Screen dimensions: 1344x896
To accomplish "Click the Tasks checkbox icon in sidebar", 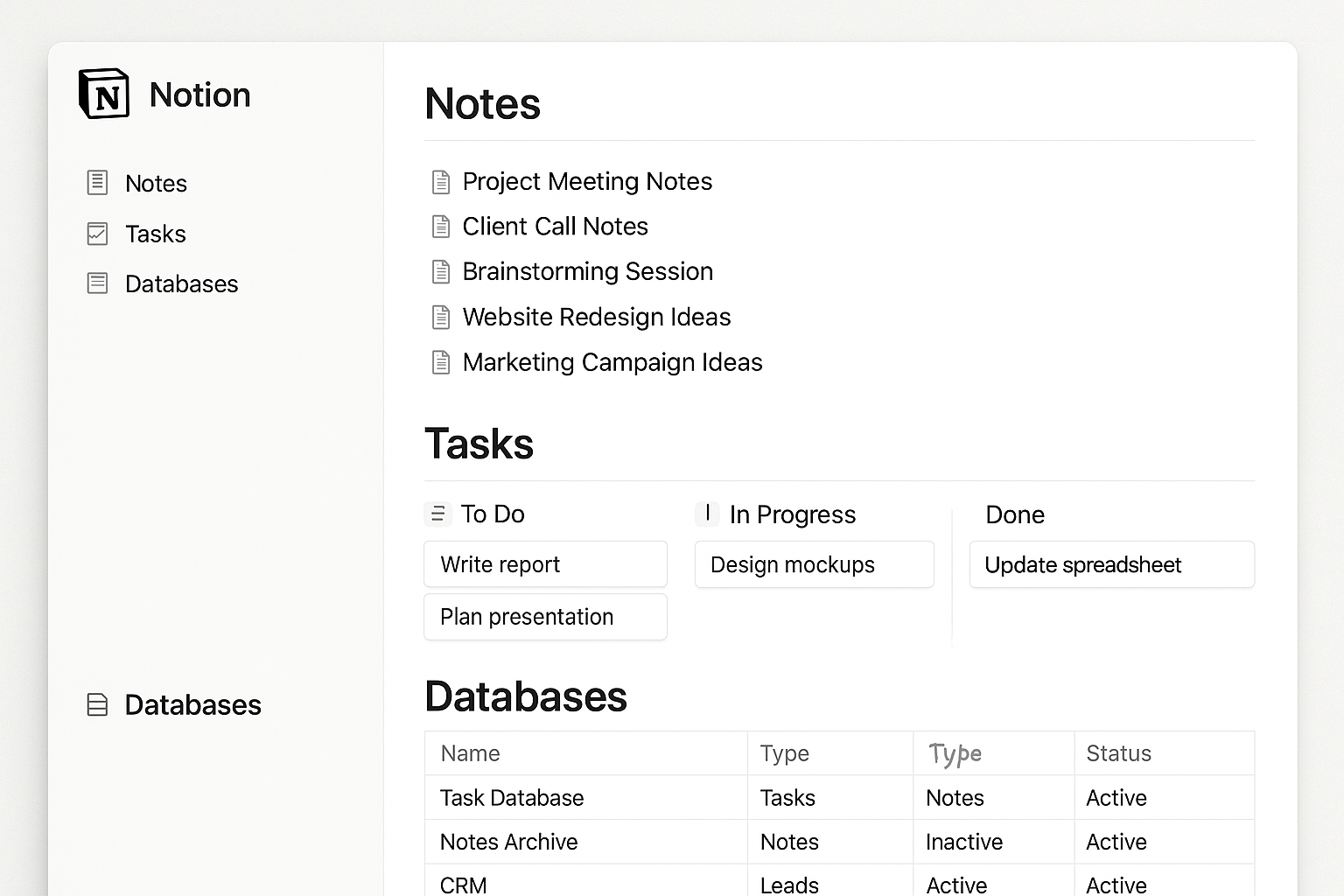I will (97, 234).
